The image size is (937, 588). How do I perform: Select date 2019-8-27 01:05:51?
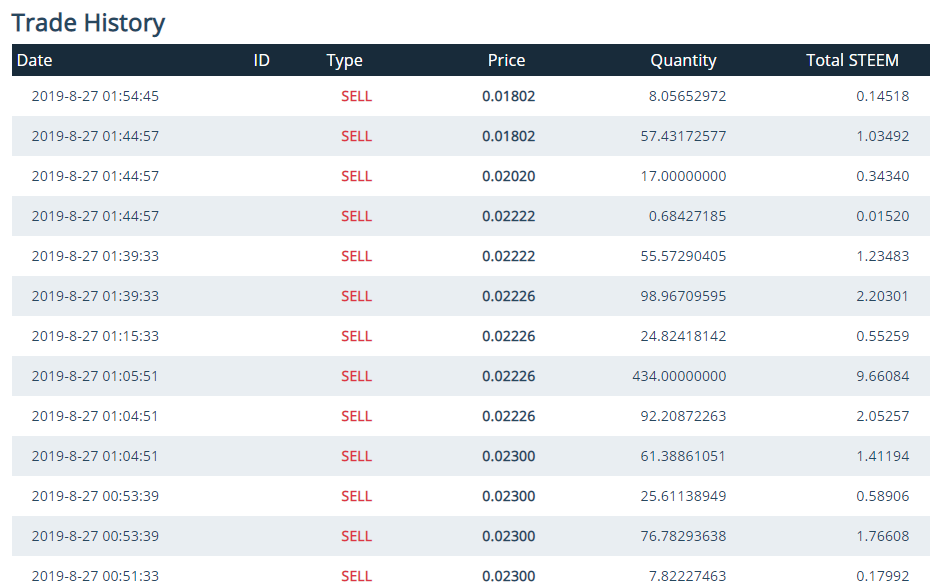click(95, 376)
